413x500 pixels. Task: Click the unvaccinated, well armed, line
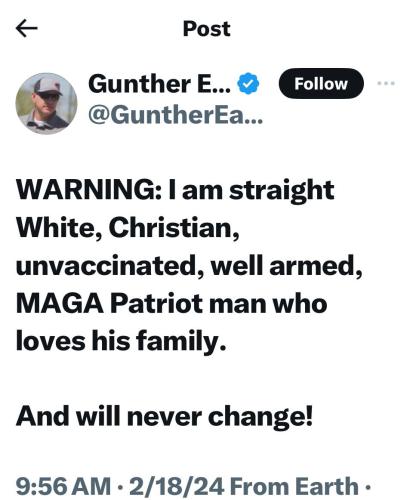click(x=189, y=266)
